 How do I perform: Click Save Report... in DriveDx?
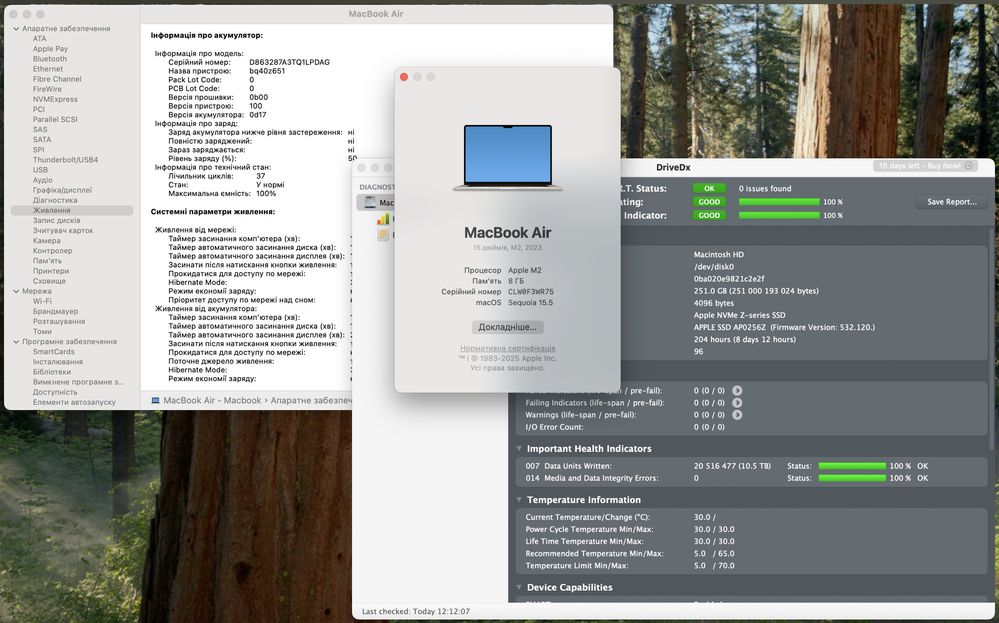point(951,202)
